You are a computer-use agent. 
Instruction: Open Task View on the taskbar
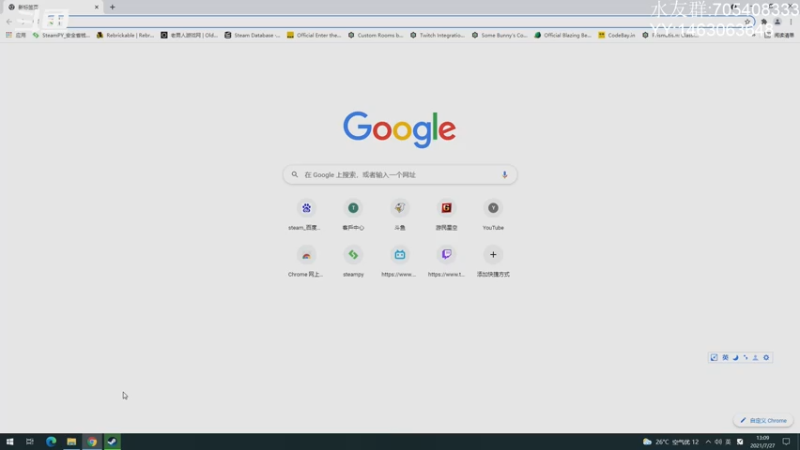pyautogui.click(x=30, y=442)
